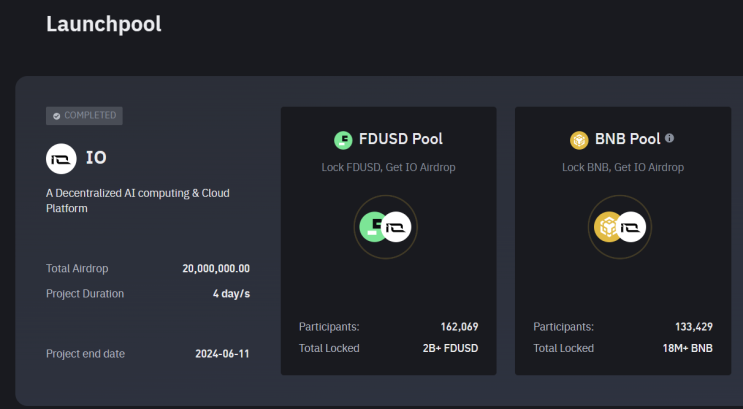
Task: Select the IO project name
Action: [96, 158]
